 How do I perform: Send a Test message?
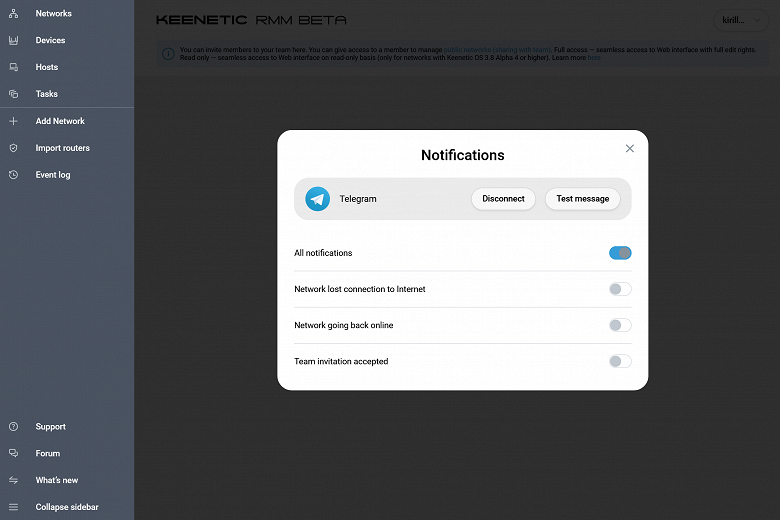(582, 199)
